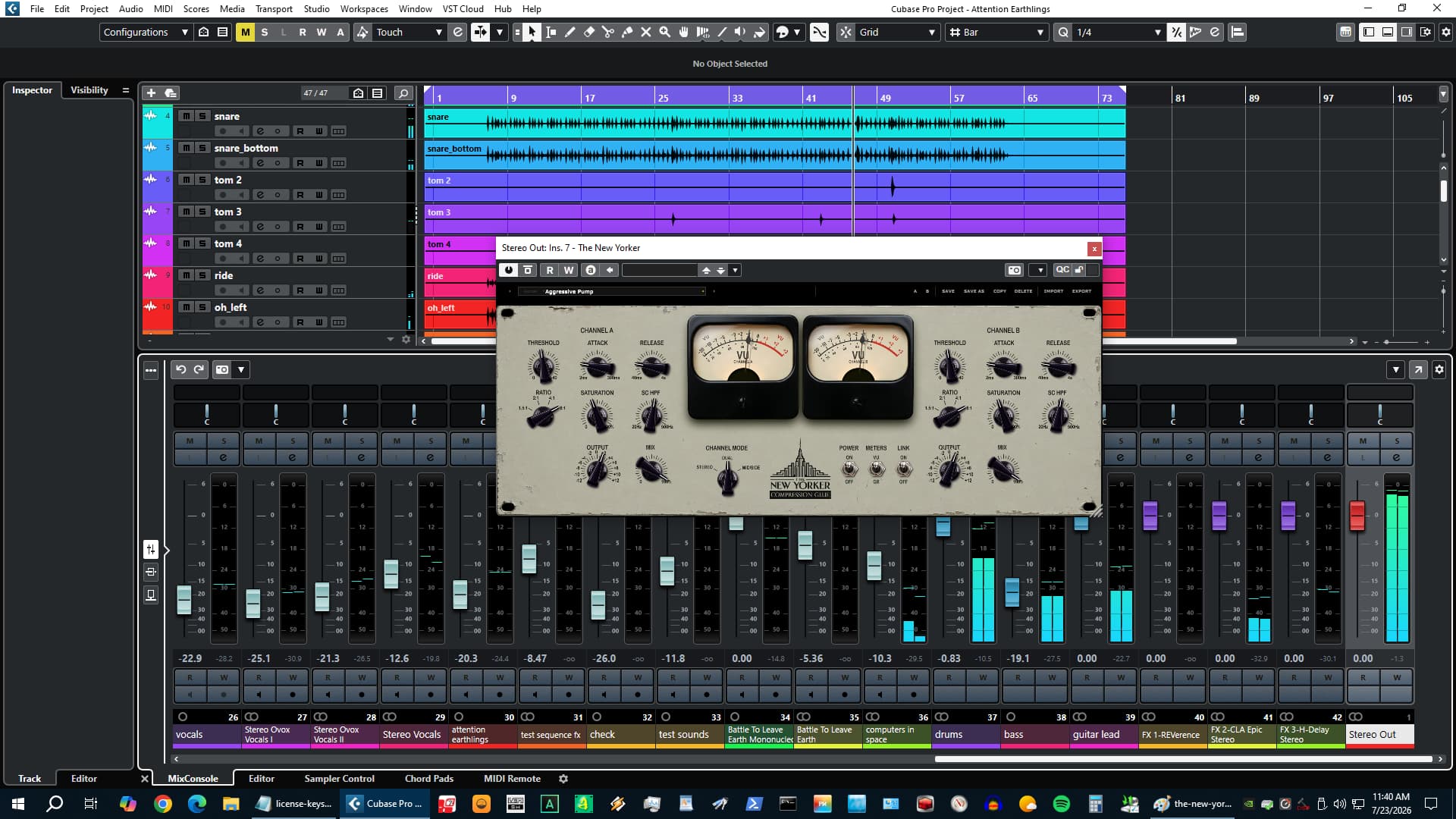Undo MixConsole parameter change

[x=180, y=369]
